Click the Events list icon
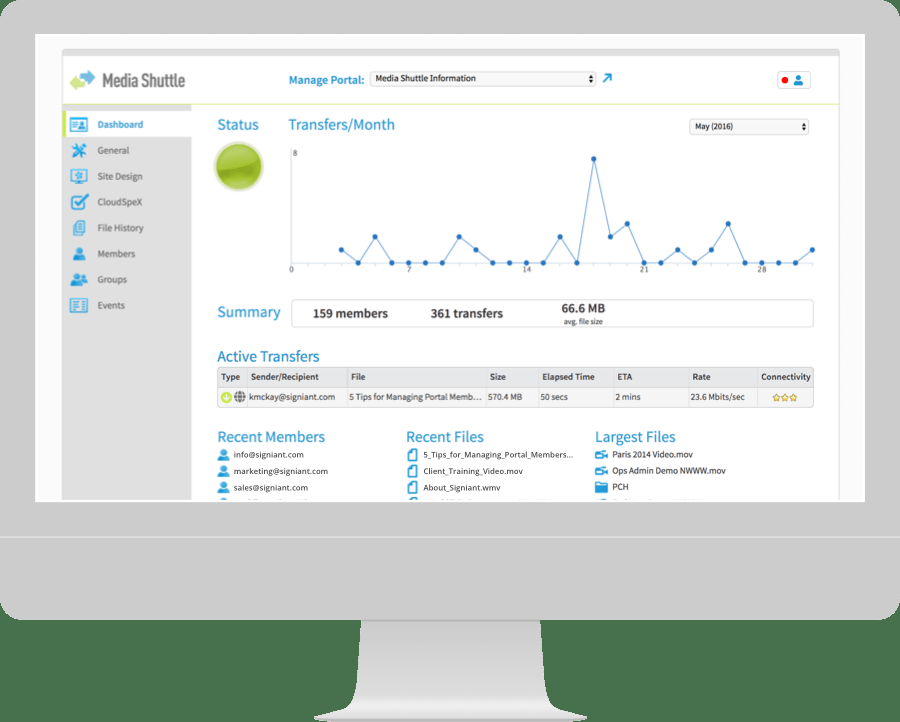 (79, 305)
